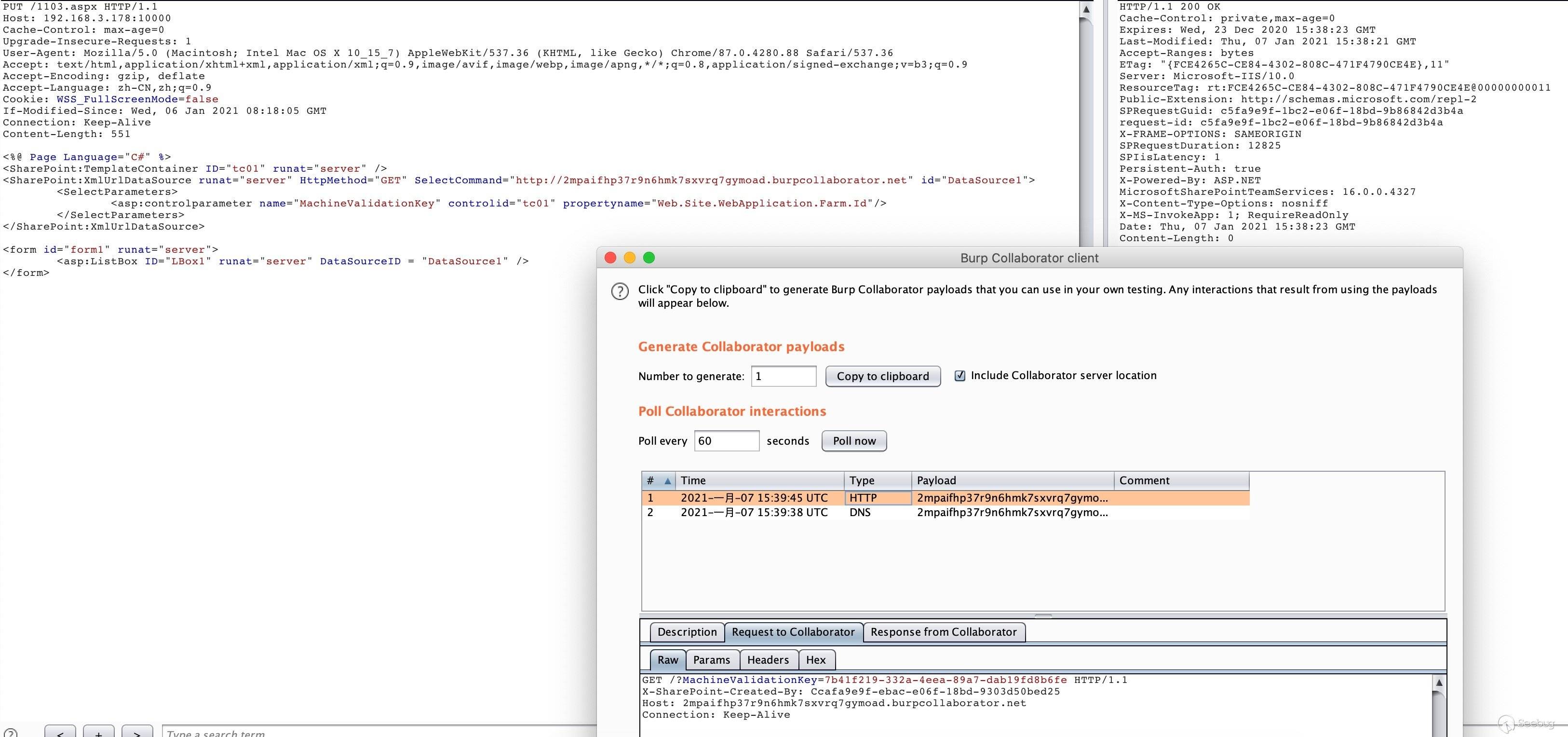
Task: Click the Collaborator client help question-mark icon
Action: click(x=620, y=291)
